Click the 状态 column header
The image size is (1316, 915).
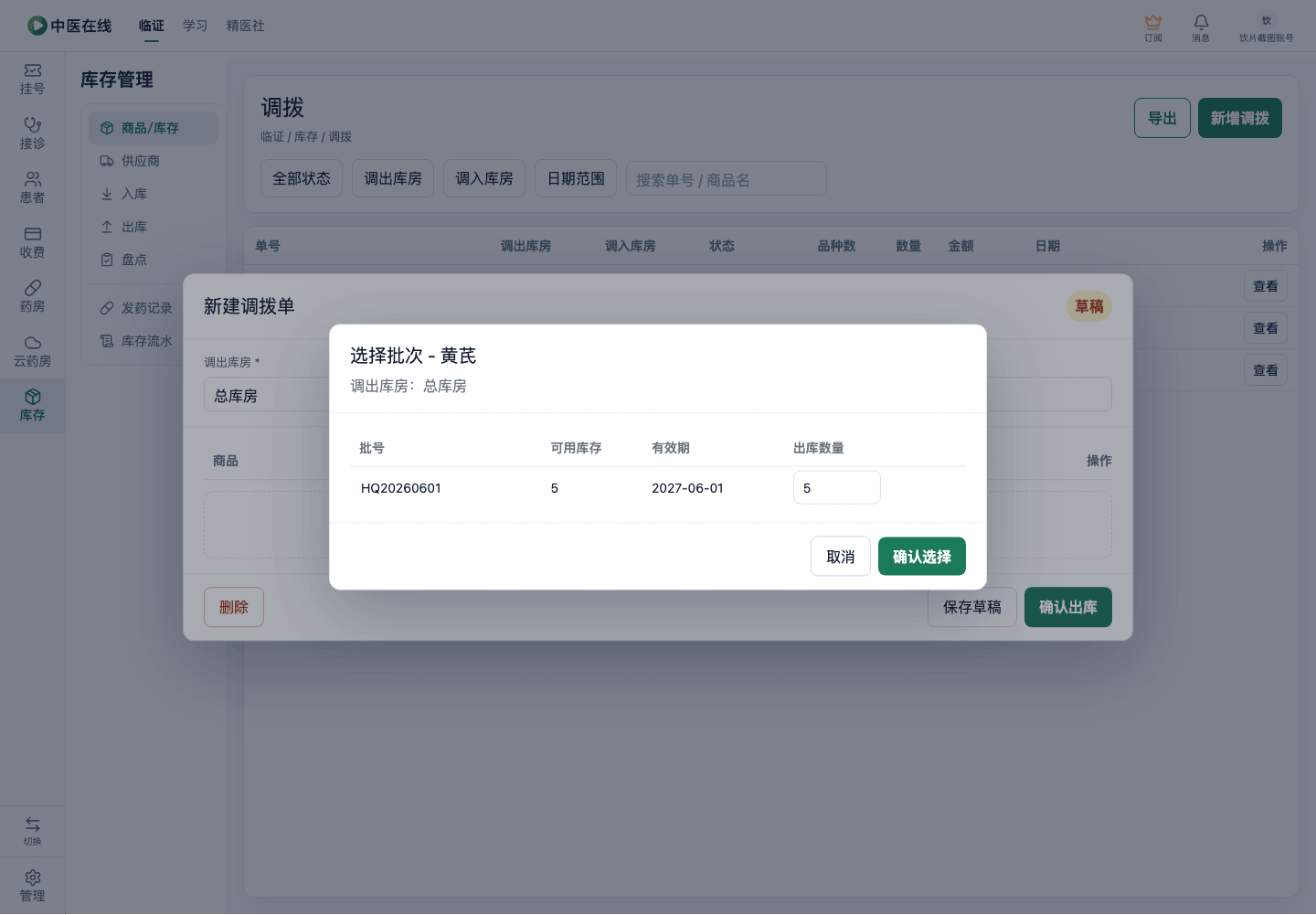(x=722, y=246)
